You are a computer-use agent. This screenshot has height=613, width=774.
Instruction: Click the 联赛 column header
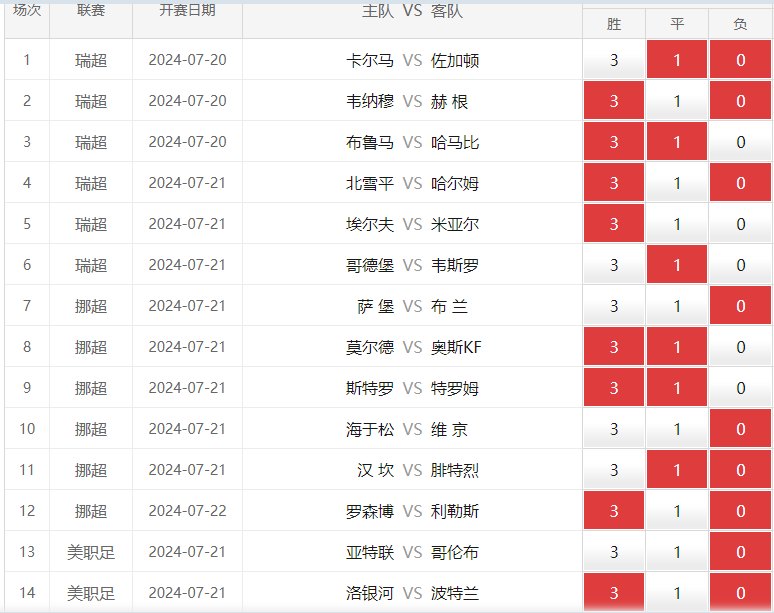pos(91,10)
